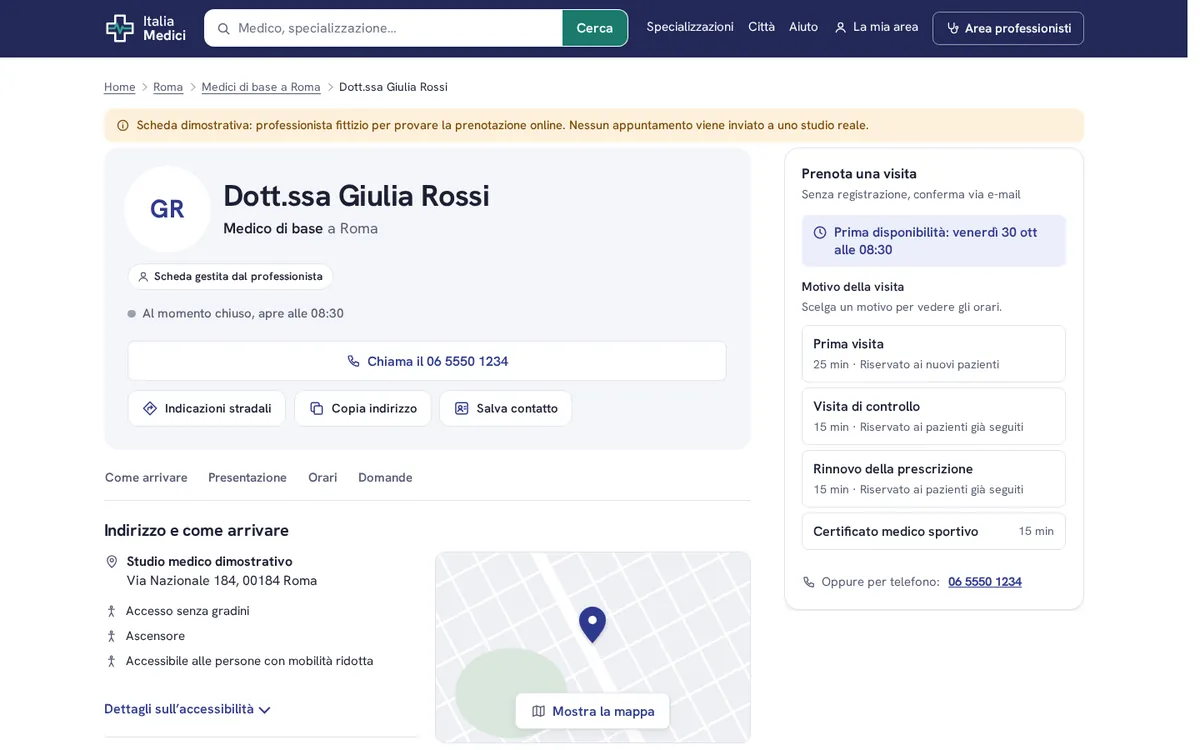Click the 06 5550 1234 phone link

pyautogui.click(x=985, y=582)
